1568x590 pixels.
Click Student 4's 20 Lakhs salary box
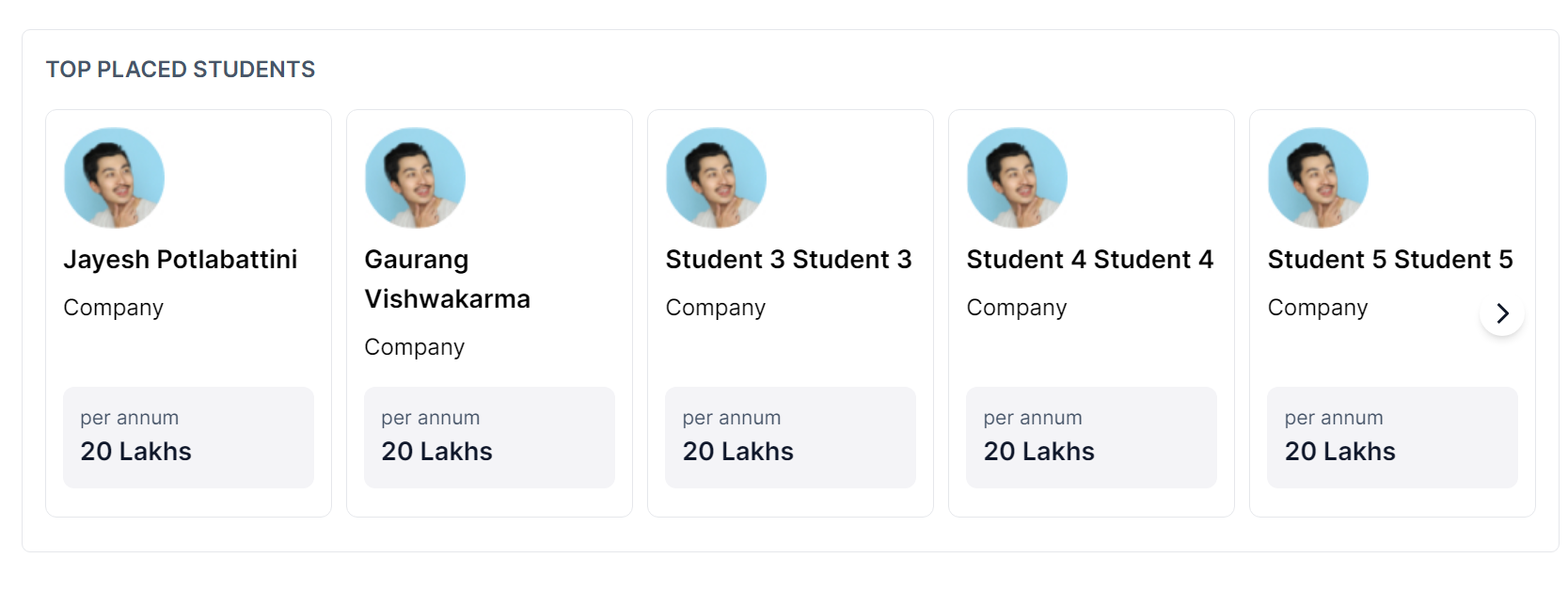1091,438
